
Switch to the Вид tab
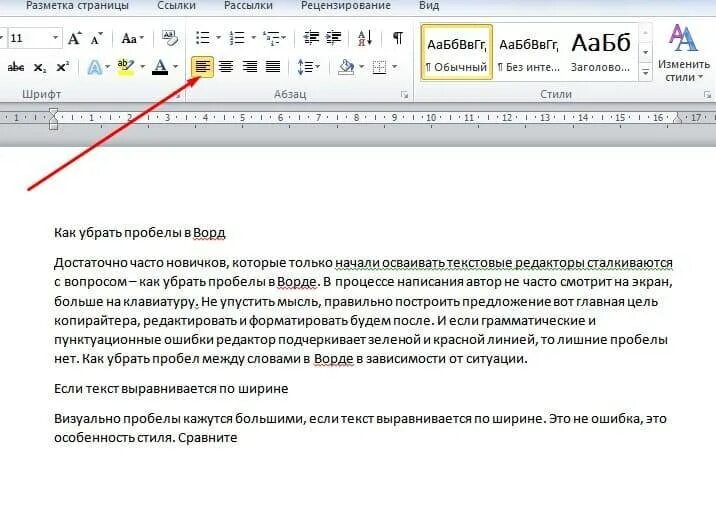click(x=429, y=5)
